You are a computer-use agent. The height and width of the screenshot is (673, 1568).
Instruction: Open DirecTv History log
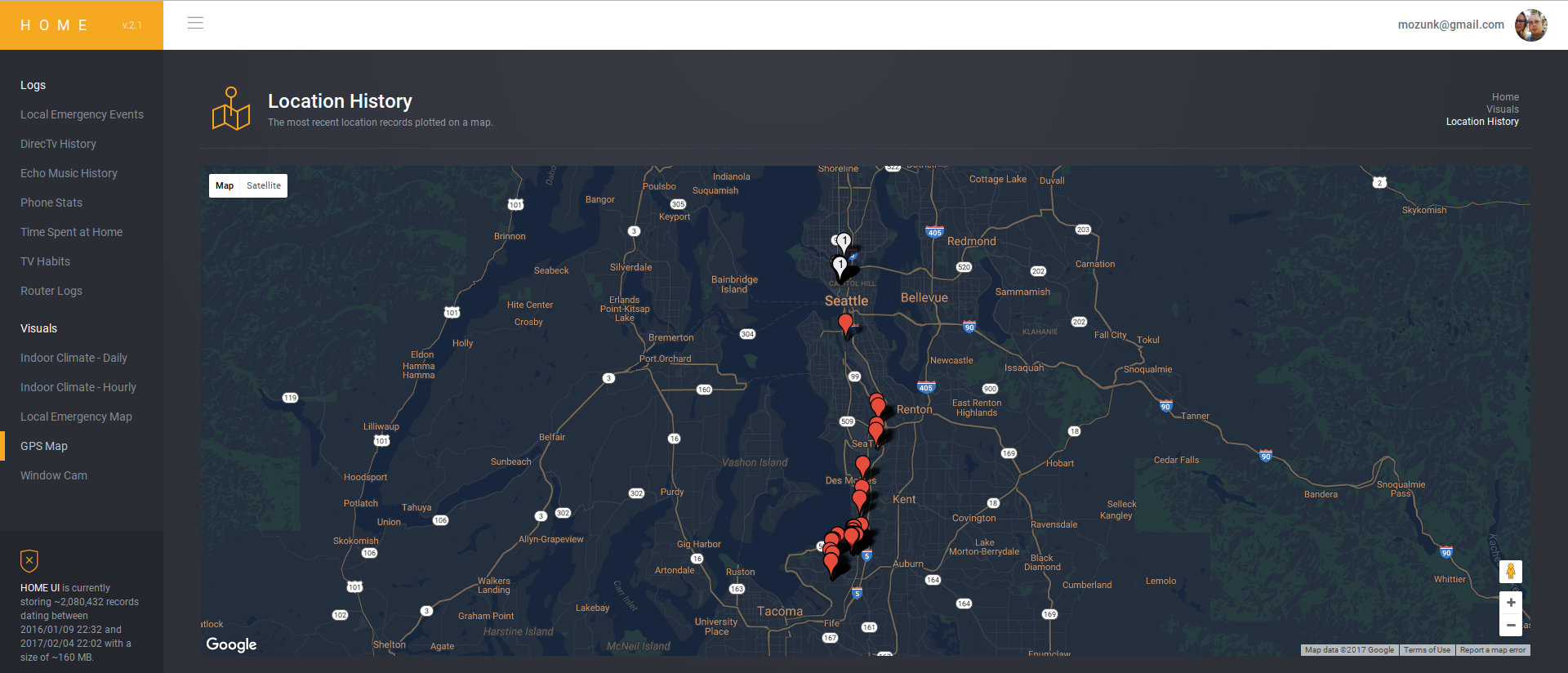click(58, 144)
